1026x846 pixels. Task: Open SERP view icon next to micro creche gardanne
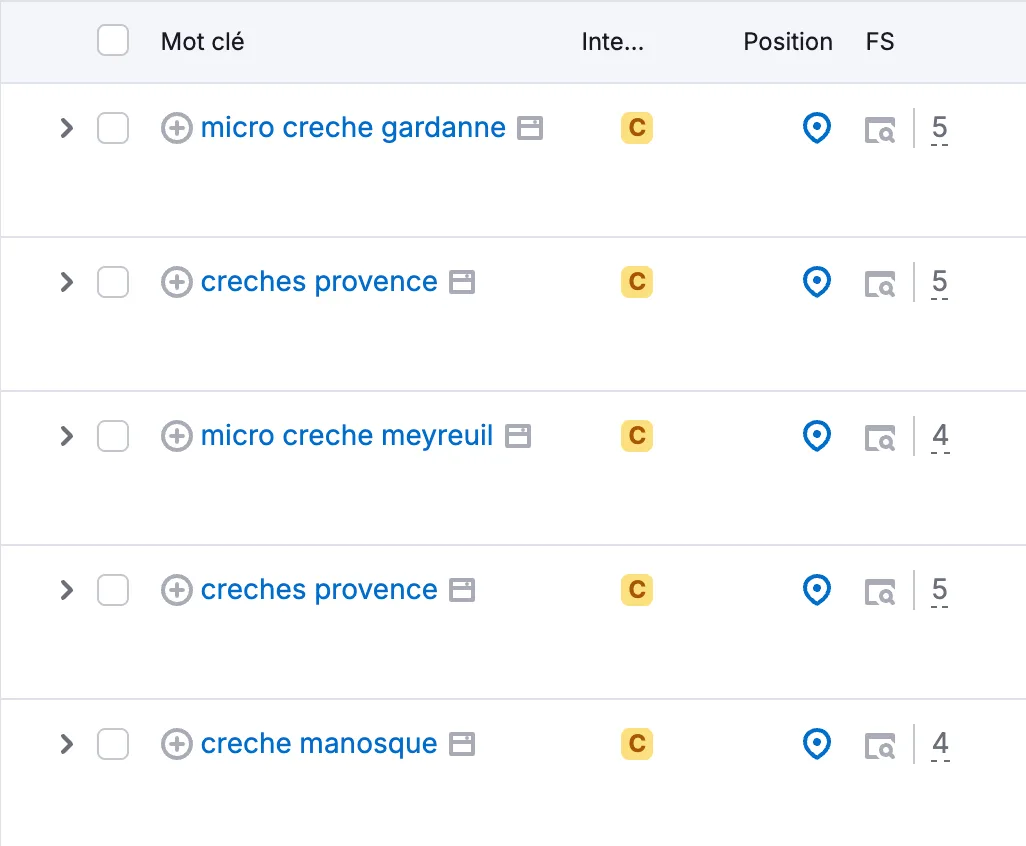coord(530,128)
